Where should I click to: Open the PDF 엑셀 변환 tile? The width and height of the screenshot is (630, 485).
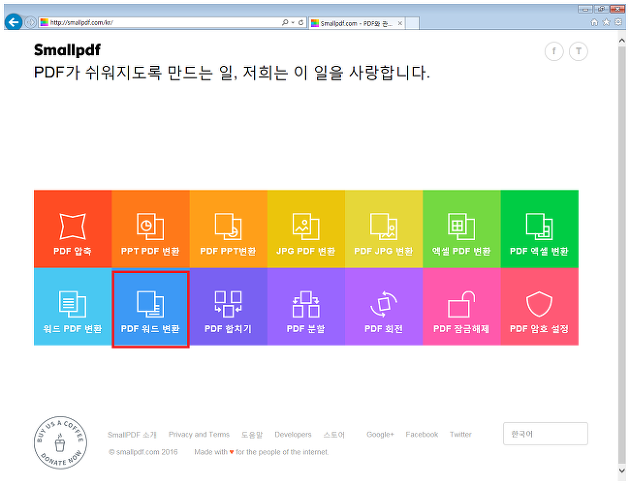pyautogui.click(x=540, y=229)
